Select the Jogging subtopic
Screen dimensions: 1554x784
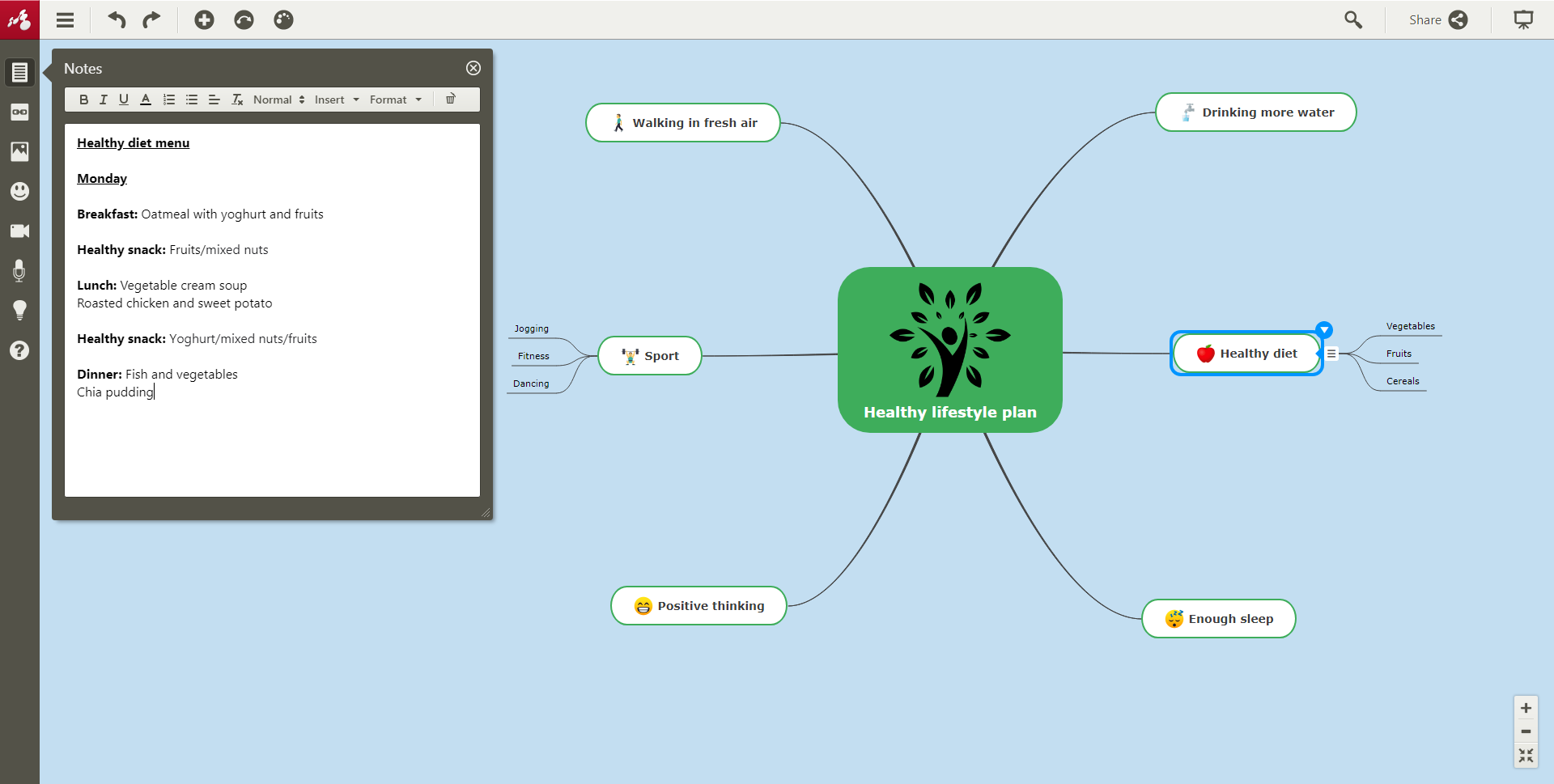pyautogui.click(x=532, y=329)
